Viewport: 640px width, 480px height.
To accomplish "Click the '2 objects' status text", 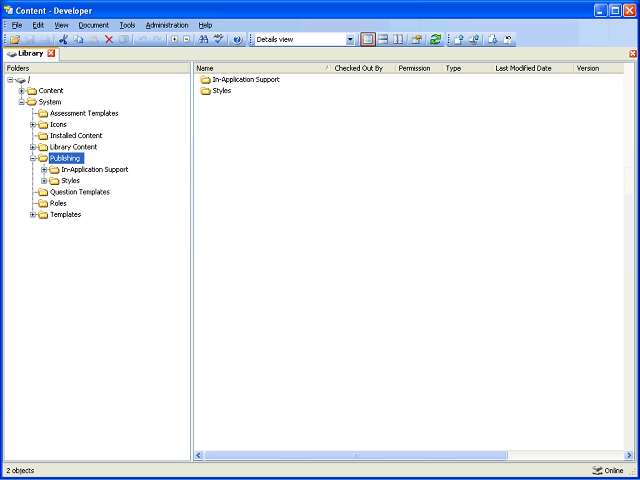I will pos(20,471).
